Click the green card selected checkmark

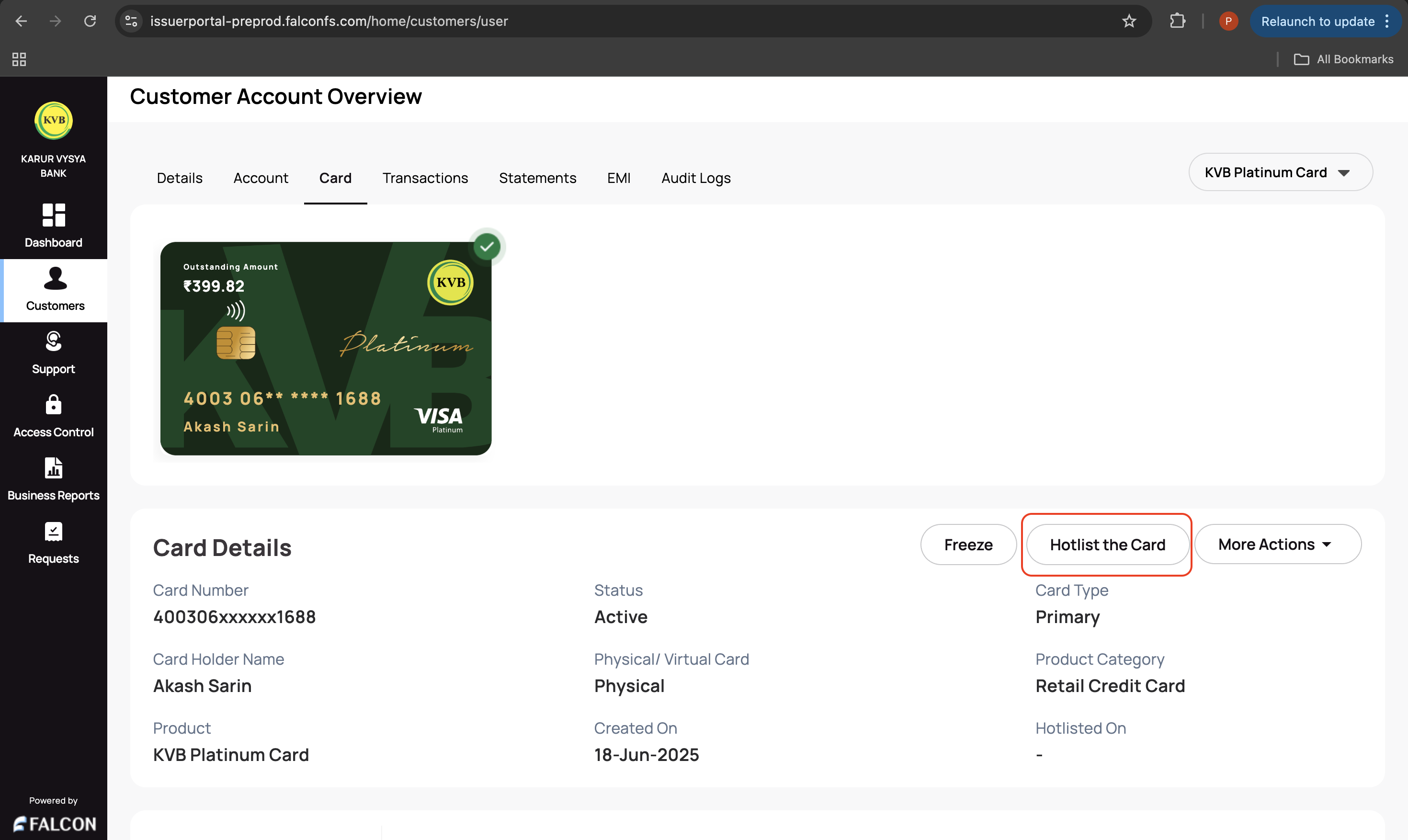487,247
